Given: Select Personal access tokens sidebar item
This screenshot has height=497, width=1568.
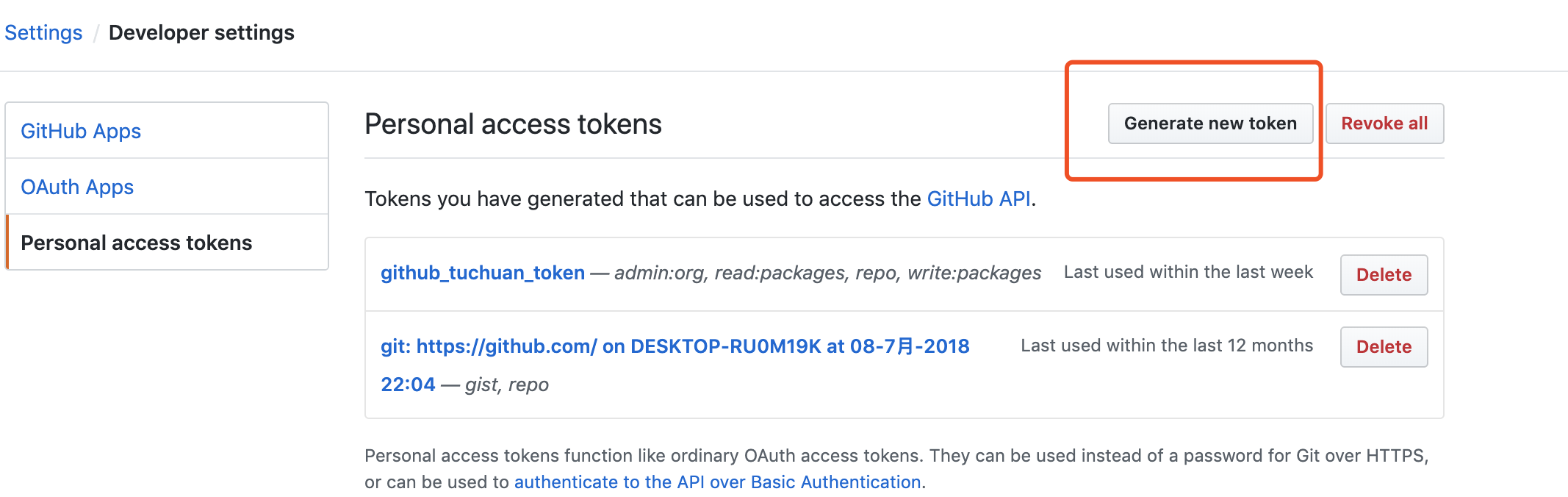Looking at the screenshot, I should [x=137, y=243].
